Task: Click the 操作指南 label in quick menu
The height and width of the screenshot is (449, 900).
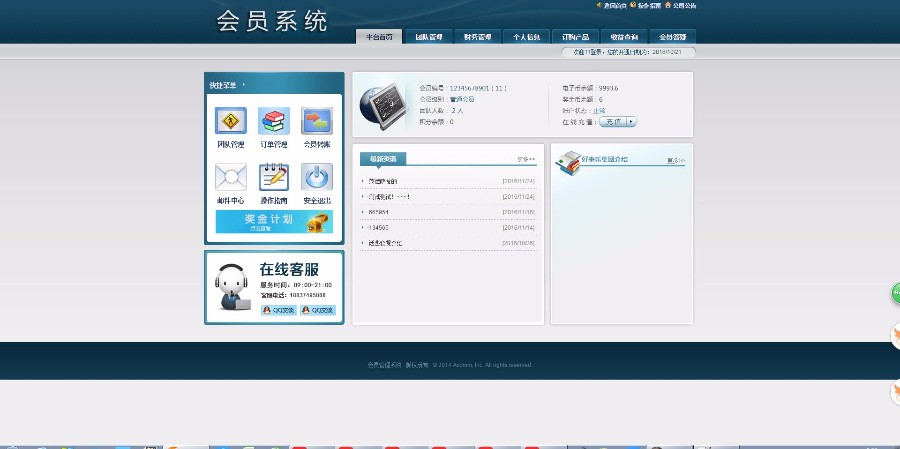Action: point(274,201)
